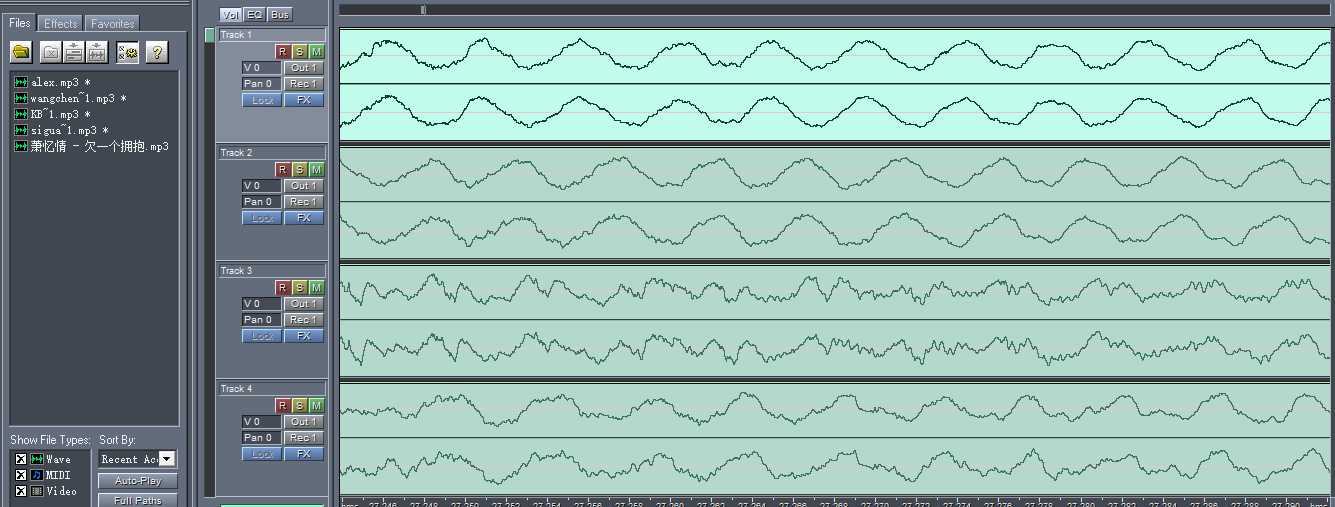The image size is (1335, 507).
Task: Click the Full Paths button
Action: click(138, 500)
